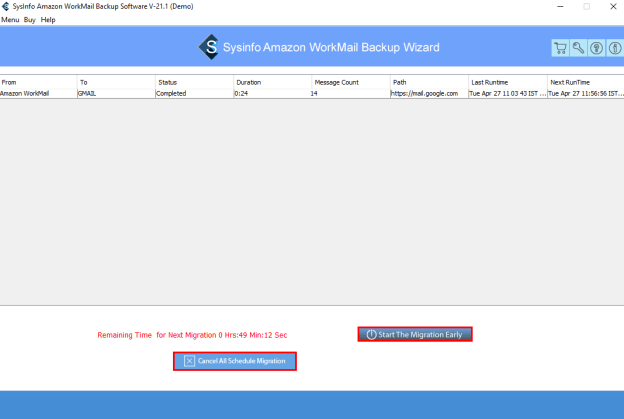Open the help question mark icon
This screenshot has width=624, height=419.
[596, 48]
